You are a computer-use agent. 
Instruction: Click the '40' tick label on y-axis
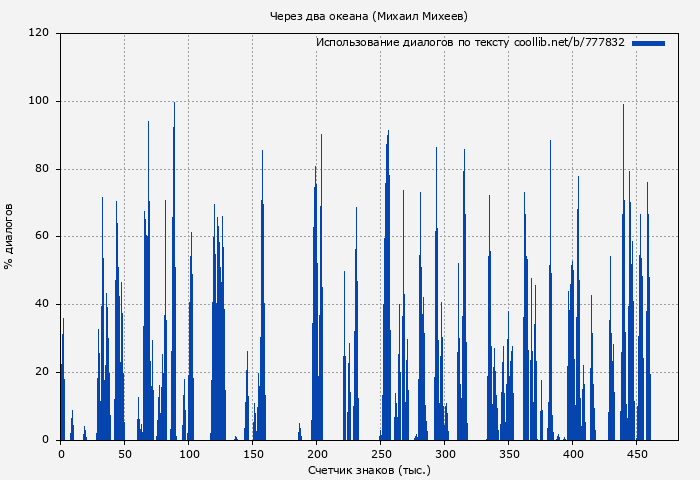point(42,304)
